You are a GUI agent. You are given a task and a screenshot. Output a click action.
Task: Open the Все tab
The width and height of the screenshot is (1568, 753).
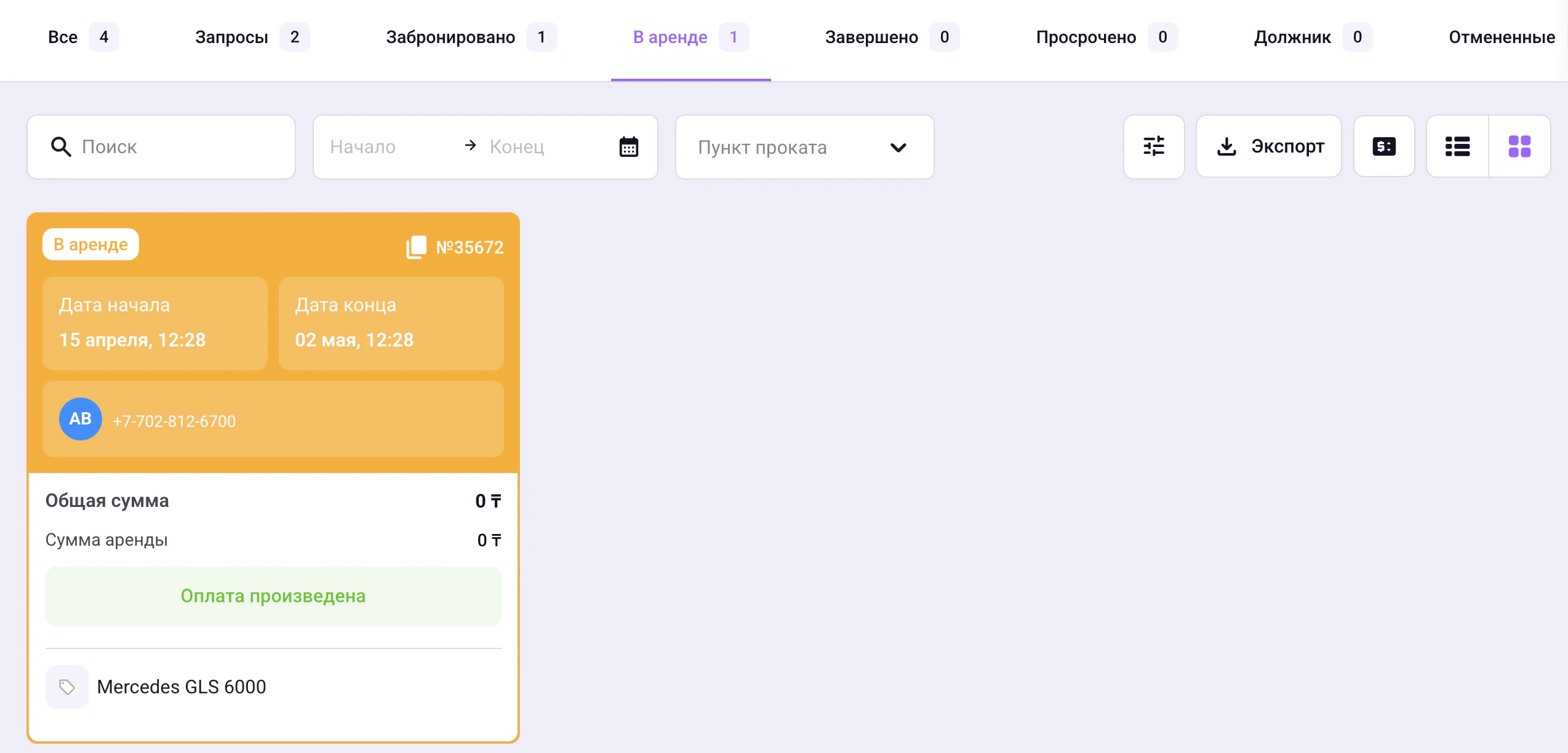pyautogui.click(x=63, y=37)
